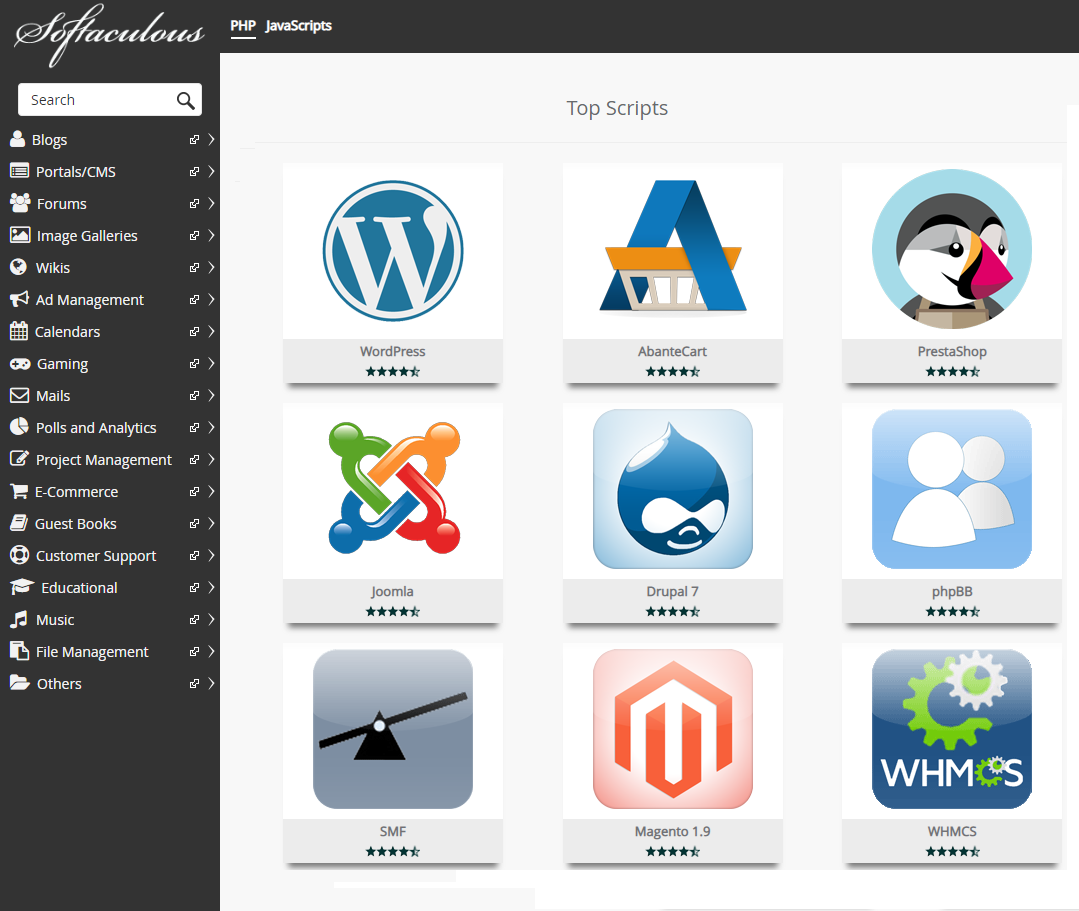Click the SMF seesaw icon
The height and width of the screenshot is (911, 1079).
pyautogui.click(x=392, y=728)
